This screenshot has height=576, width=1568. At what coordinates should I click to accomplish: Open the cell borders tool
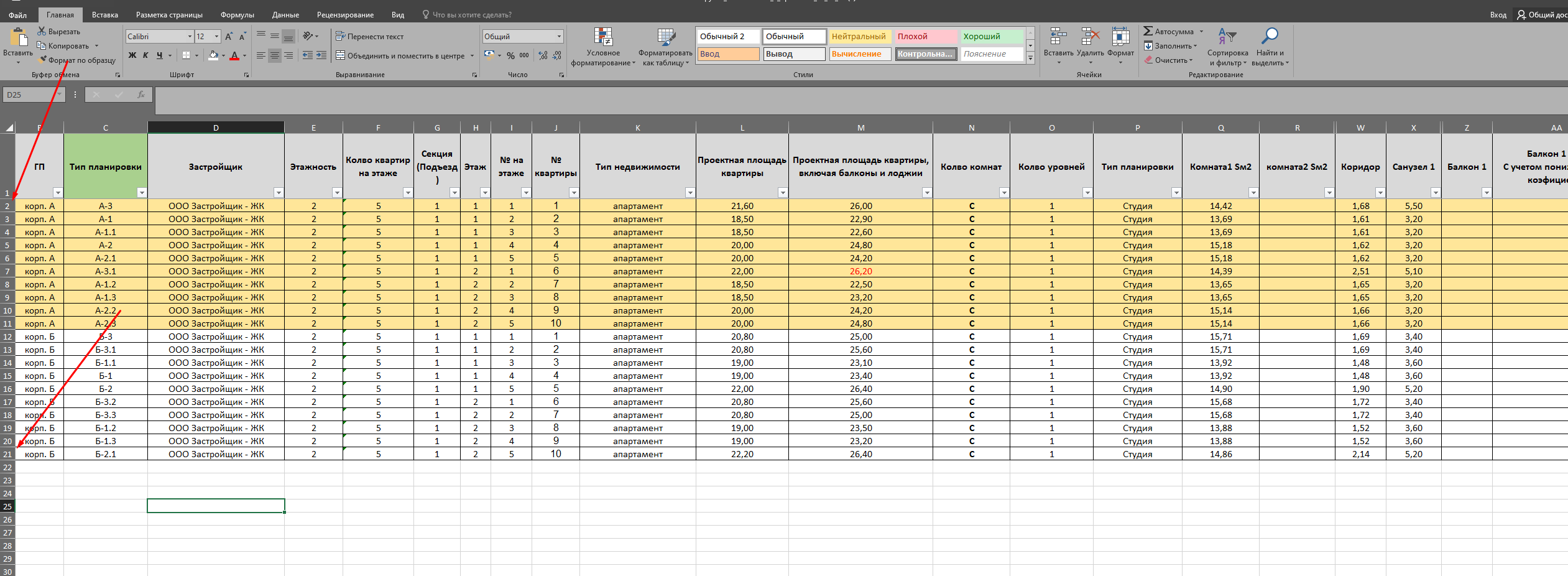tap(186, 55)
